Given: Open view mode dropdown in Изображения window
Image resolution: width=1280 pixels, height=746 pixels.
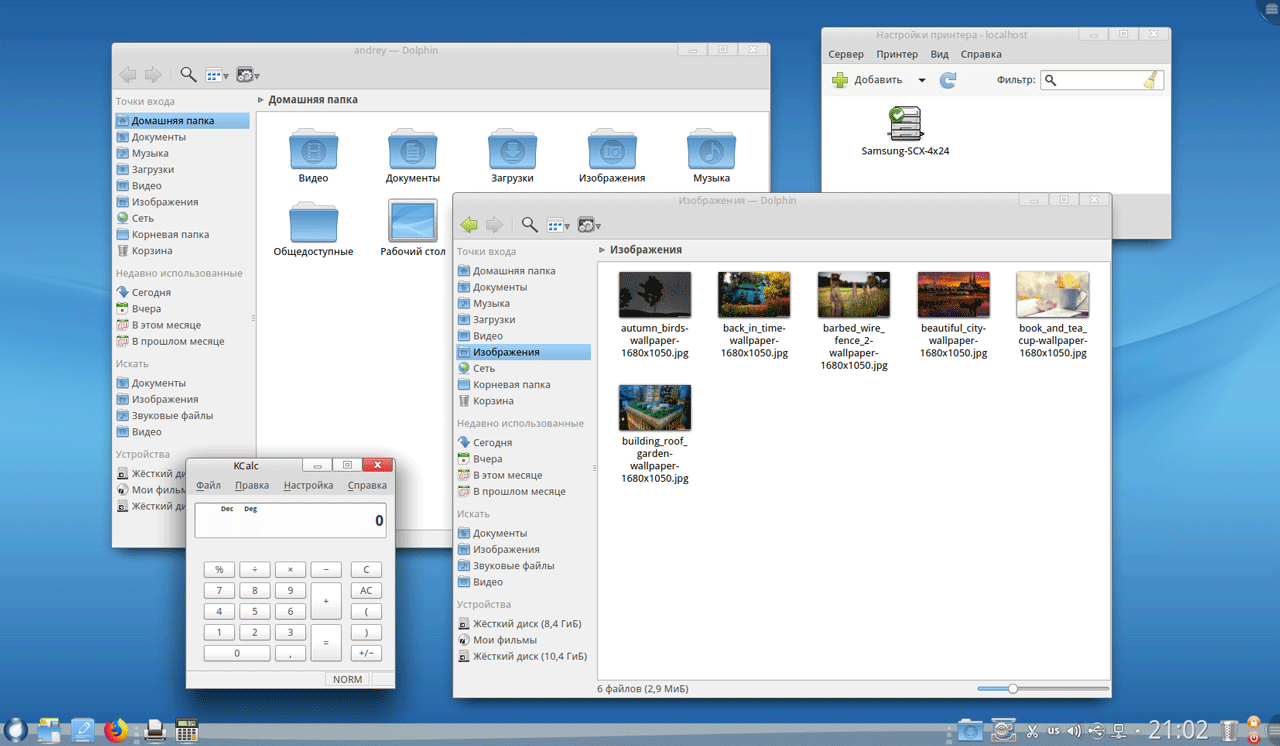Looking at the screenshot, I should tap(559, 226).
